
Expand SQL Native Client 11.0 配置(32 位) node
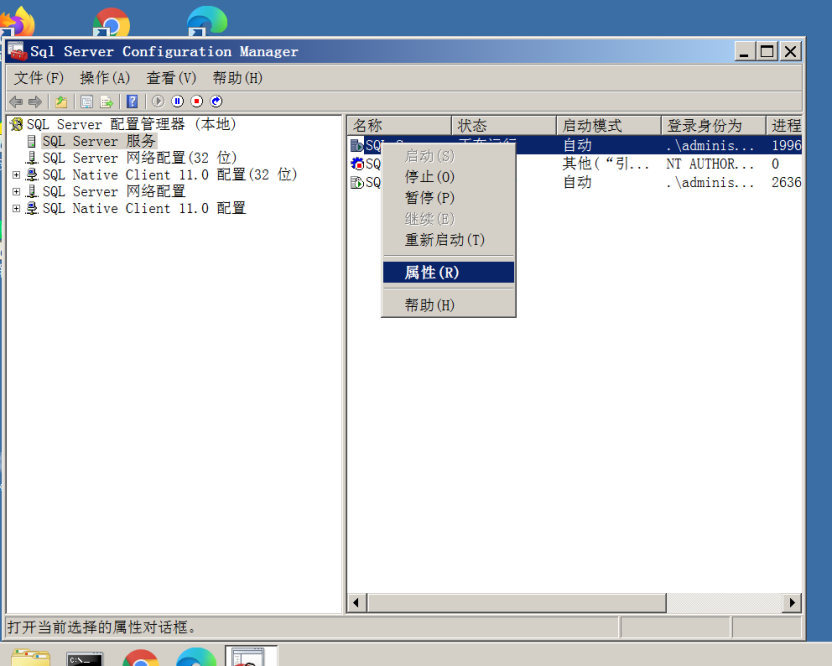(x=16, y=175)
